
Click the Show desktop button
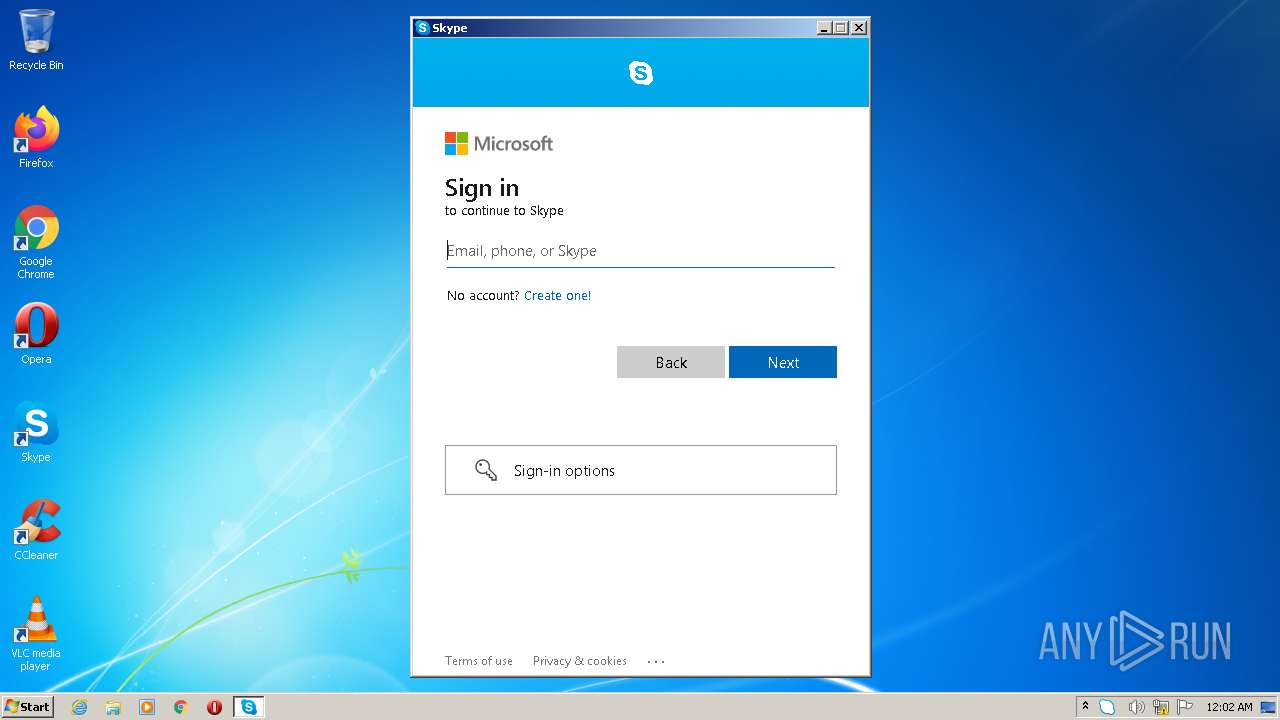coord(1270,707)
